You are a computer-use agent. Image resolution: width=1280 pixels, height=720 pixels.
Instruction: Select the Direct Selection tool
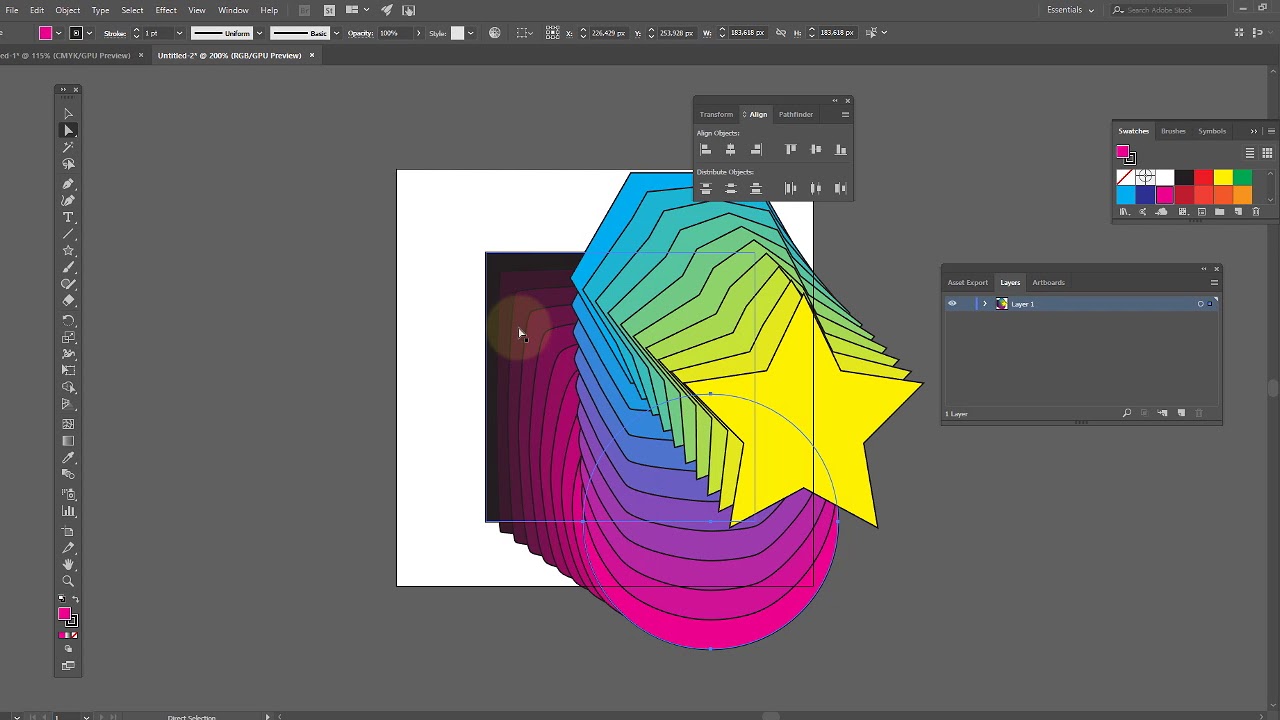(x=68, y=130)
